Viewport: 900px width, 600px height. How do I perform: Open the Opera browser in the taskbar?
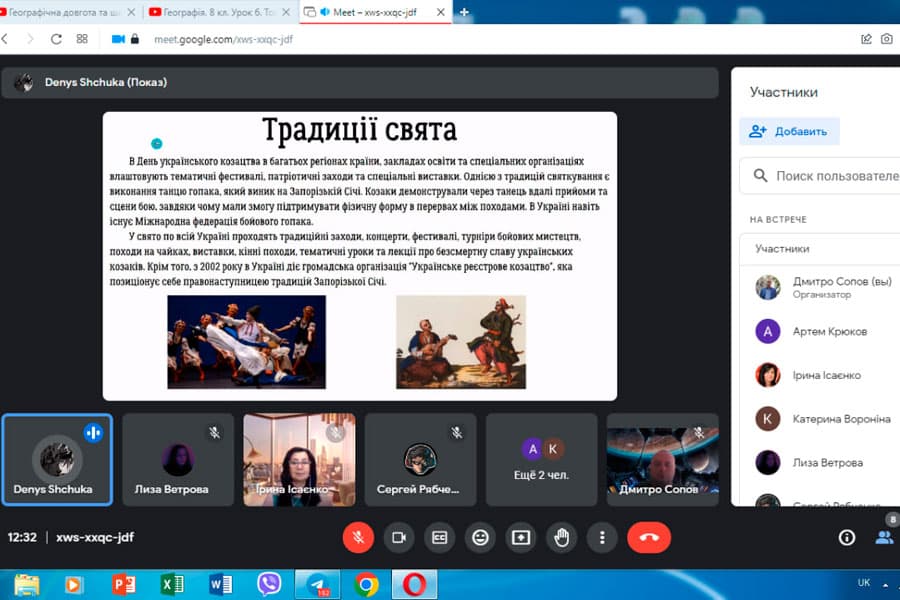tap(414, 583)
